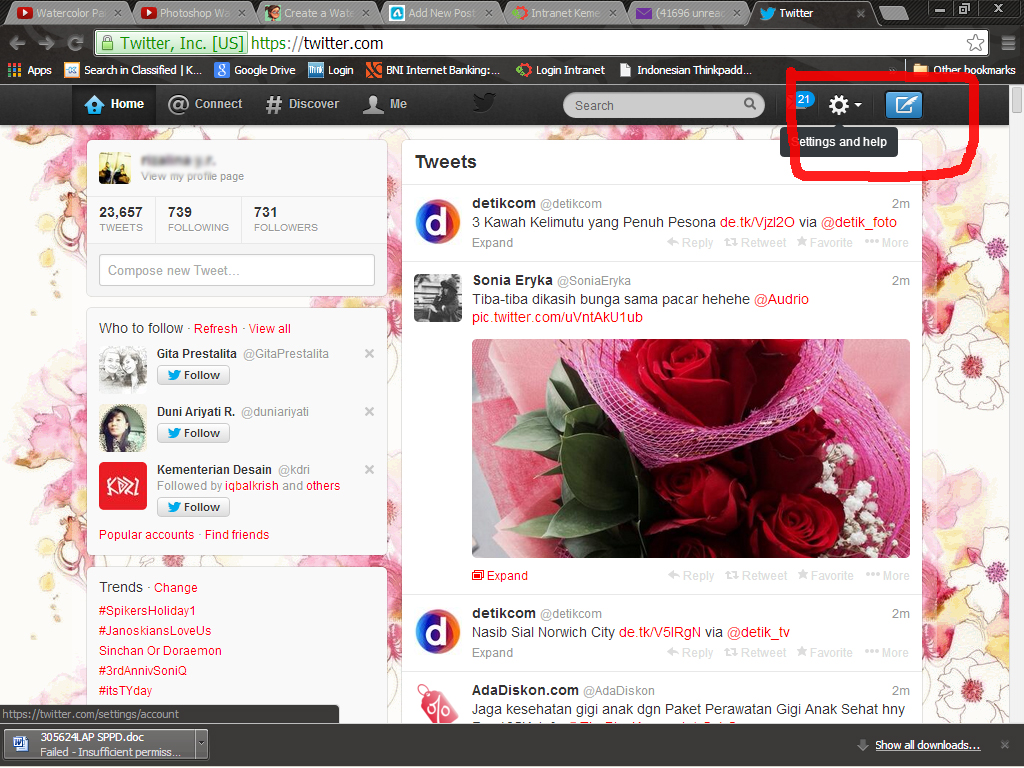Open the settings gear dropdown
This screenshot has height=768, width=1024.
point(844,104)
